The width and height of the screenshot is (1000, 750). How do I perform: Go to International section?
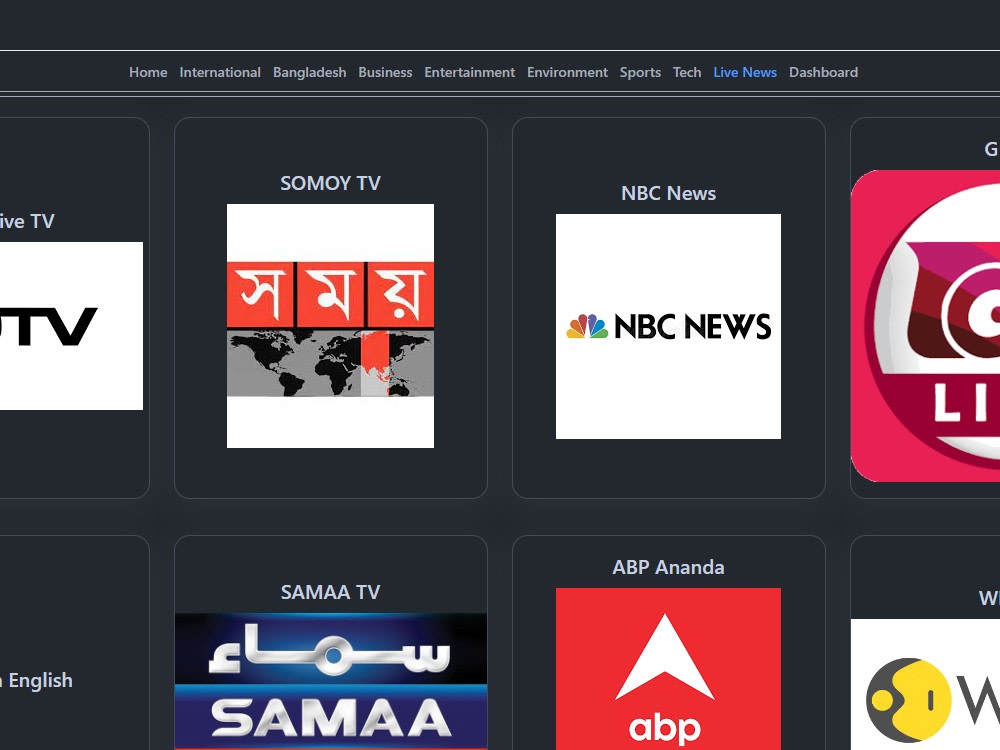[220, 72]
